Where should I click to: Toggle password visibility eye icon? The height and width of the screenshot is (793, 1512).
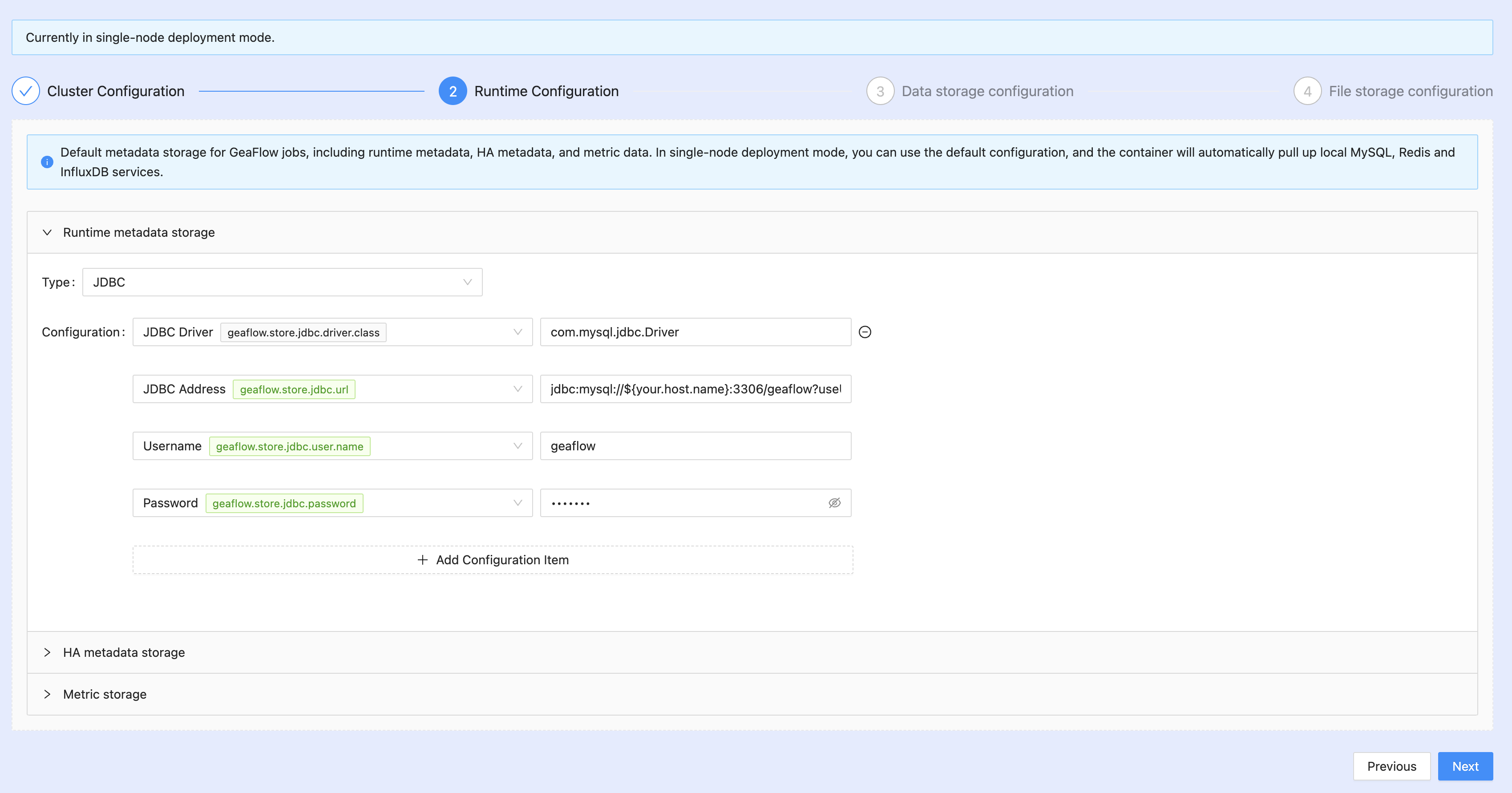834,503
